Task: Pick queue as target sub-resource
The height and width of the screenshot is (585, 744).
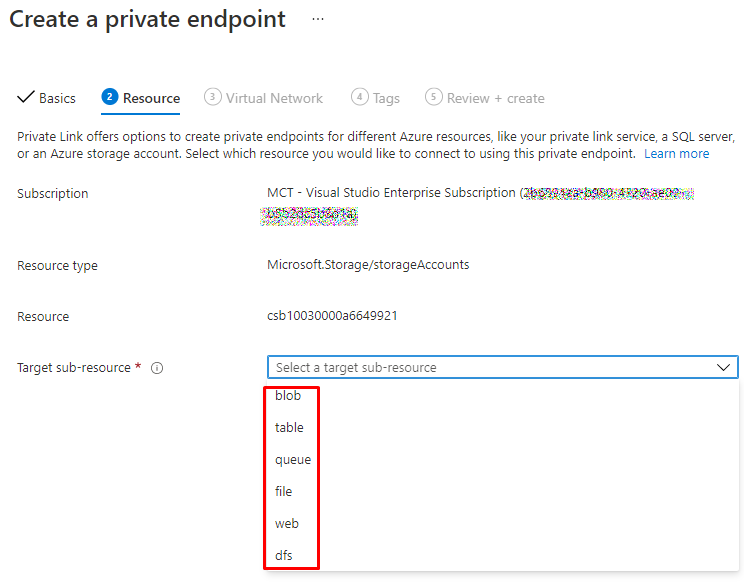Action: tap(293, 460)
